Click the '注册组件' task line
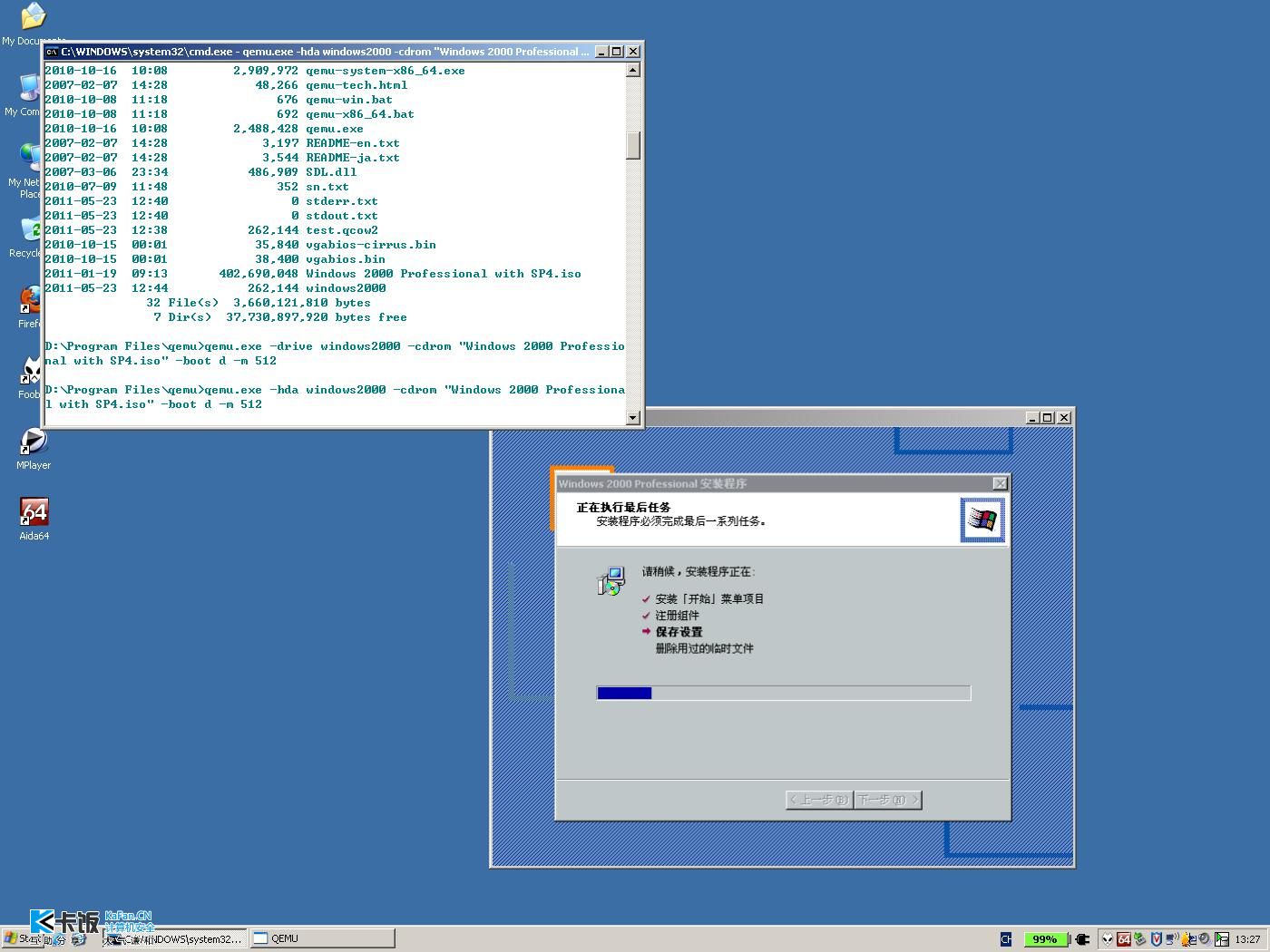 [x=677, y=616]
